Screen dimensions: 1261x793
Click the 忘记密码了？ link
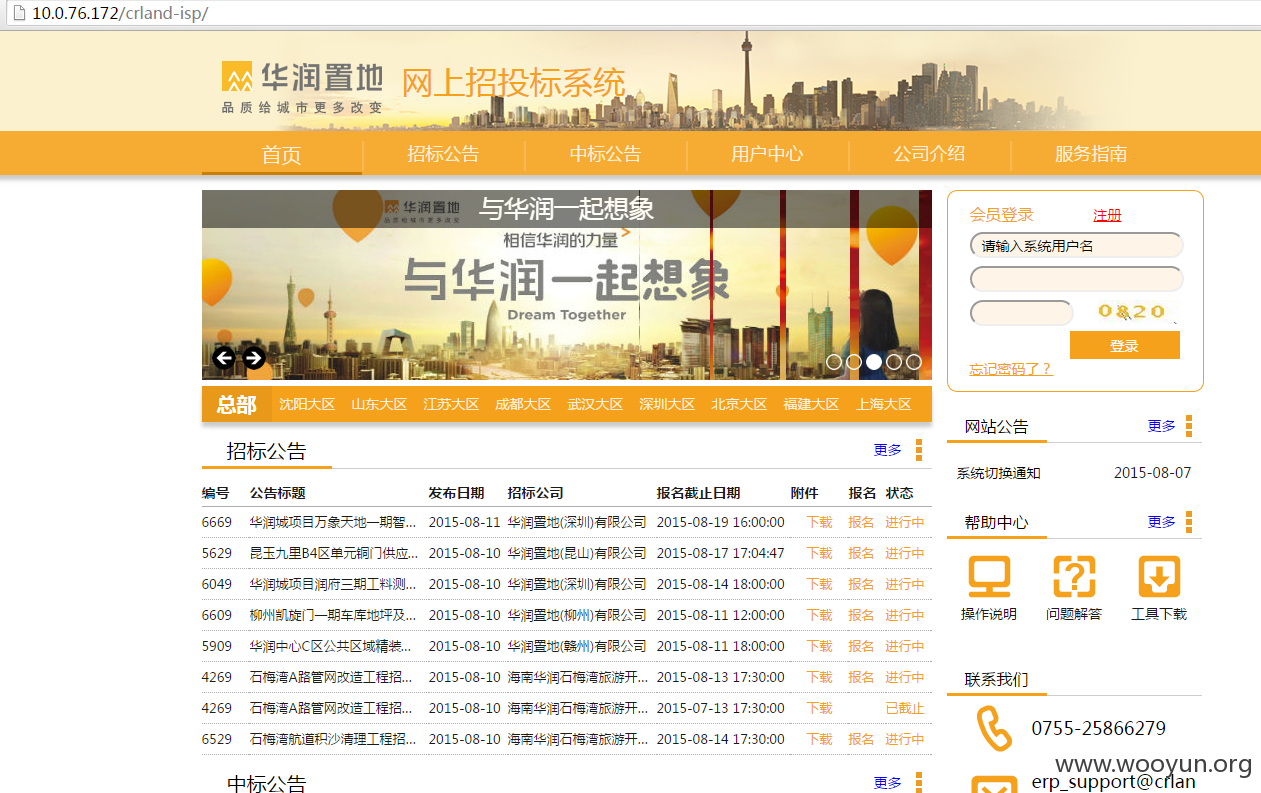(1010, 369)
